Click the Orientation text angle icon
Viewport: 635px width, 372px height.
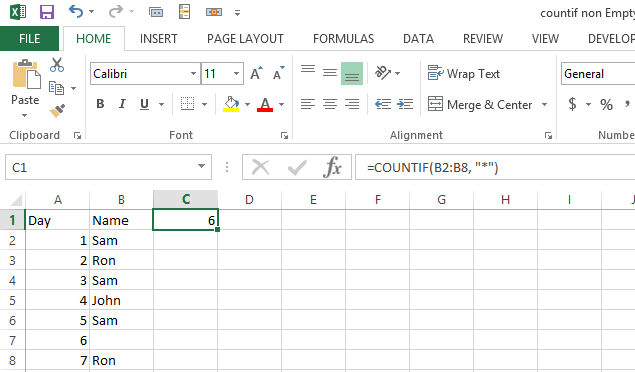pos(383,73)
